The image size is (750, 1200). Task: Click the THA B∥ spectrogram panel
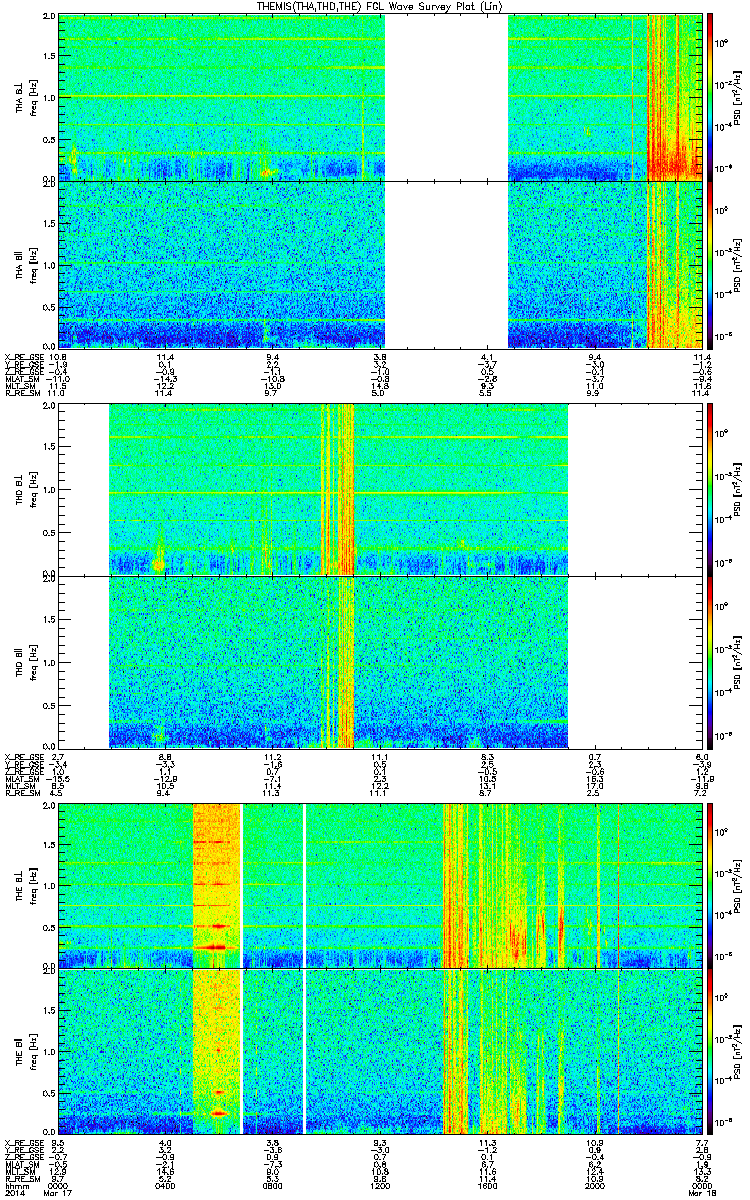[x=380, y=264]
